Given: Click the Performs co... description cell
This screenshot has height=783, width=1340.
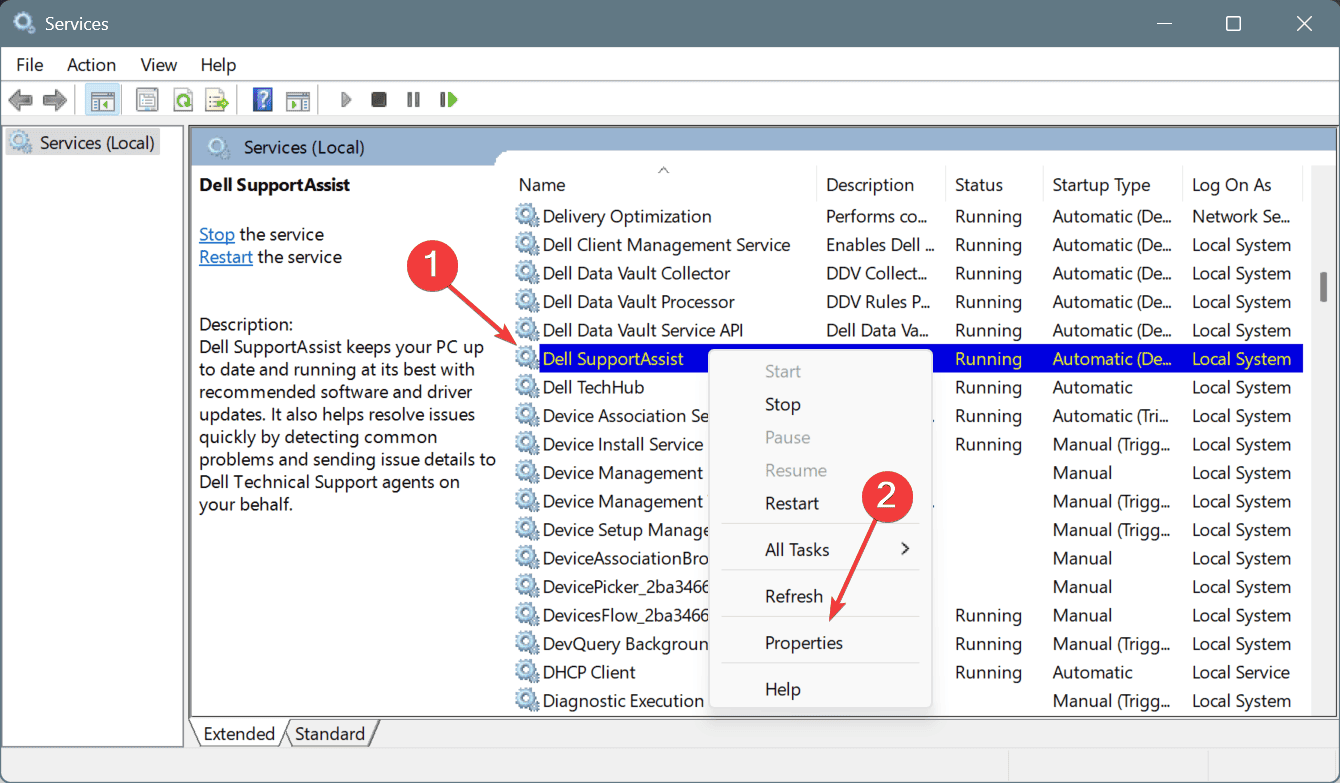Looking at the screenshot, I should pos(876,216).
